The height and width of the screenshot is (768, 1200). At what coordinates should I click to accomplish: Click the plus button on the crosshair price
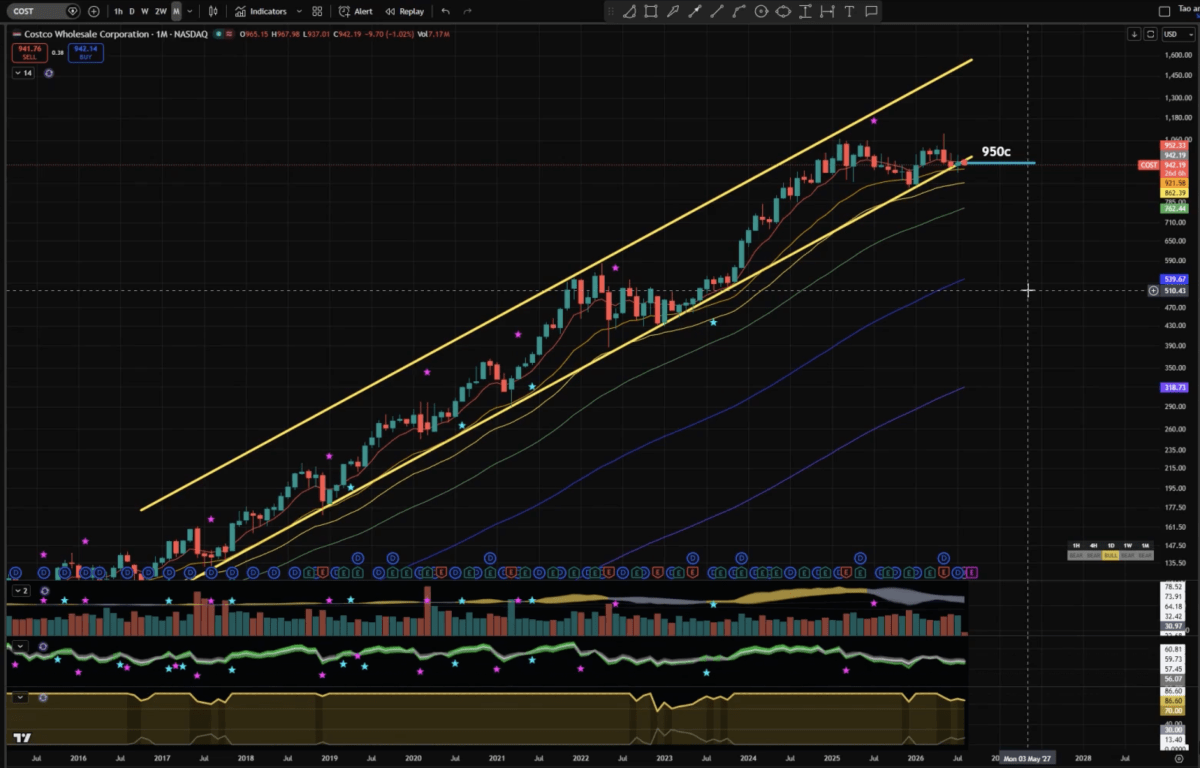click(x=1154, y=290)
